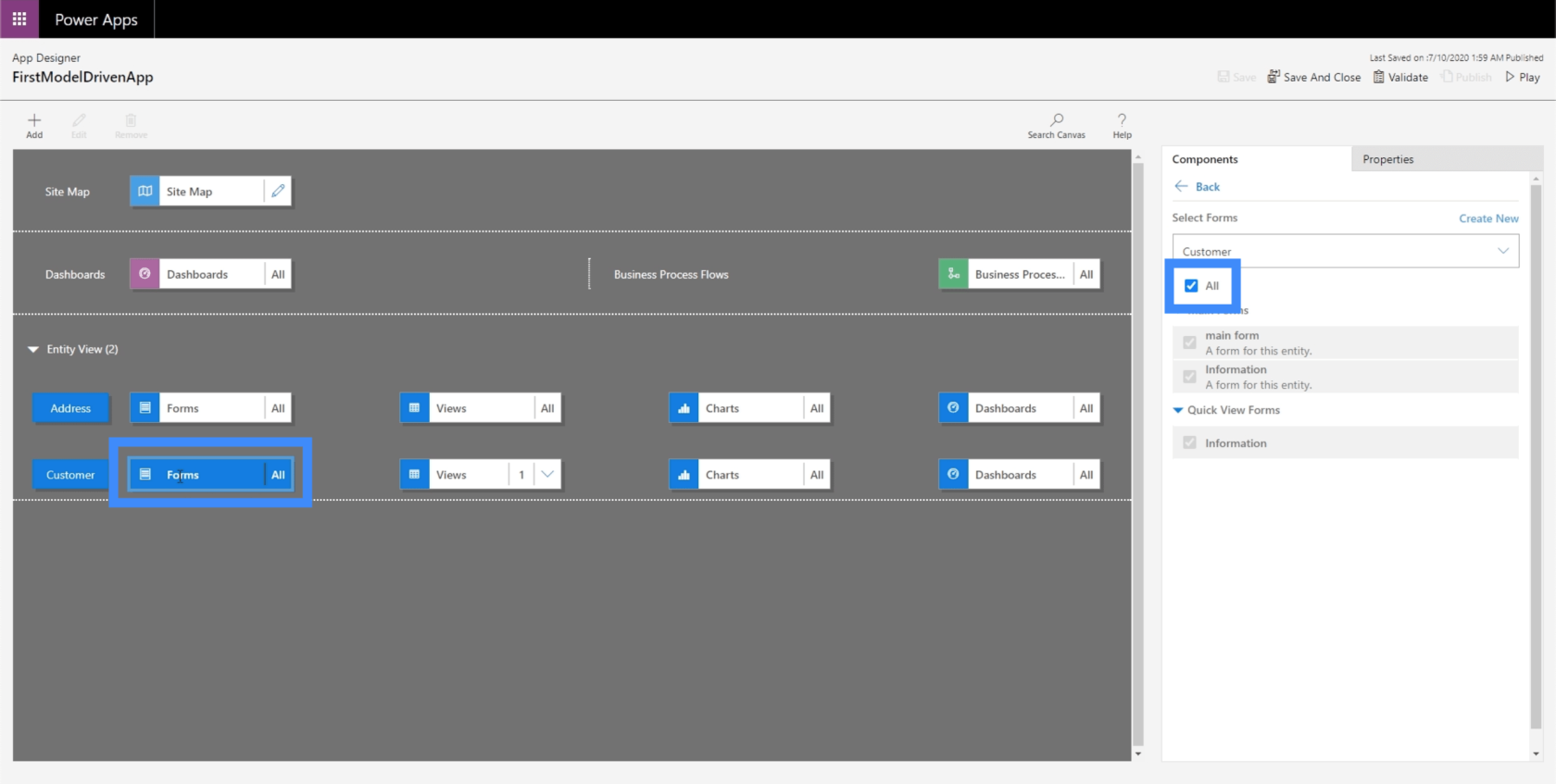Click Address Forms tile icon
The image size is (1556, 784).
pyautogui.click(x=144, y=408)
